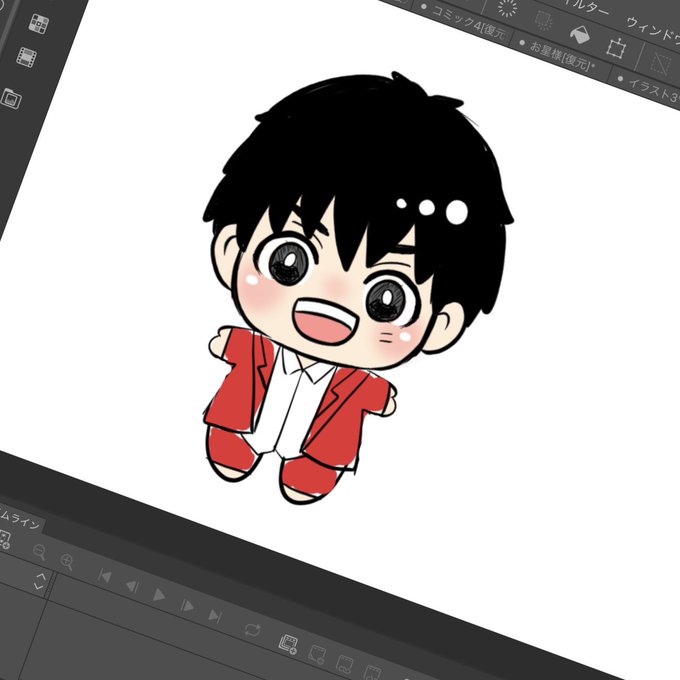
Task: Add a new animation cel
Action: tap(317, 655)
